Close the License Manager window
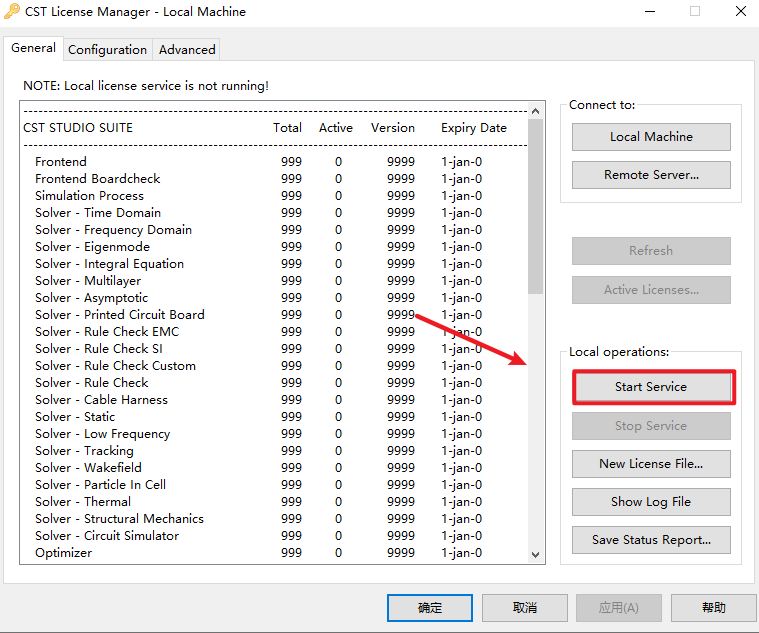This screenshot has height=633, width=759. click(x=740, y=12)
